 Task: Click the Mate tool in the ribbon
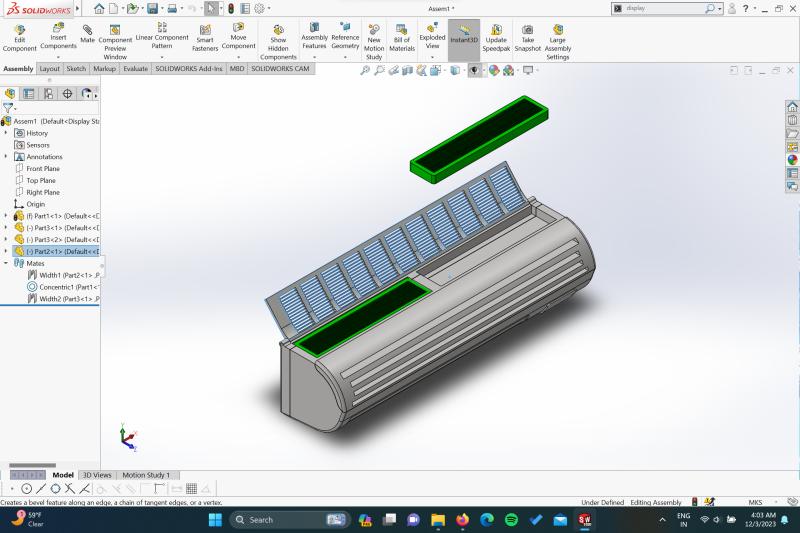point(87,34)
